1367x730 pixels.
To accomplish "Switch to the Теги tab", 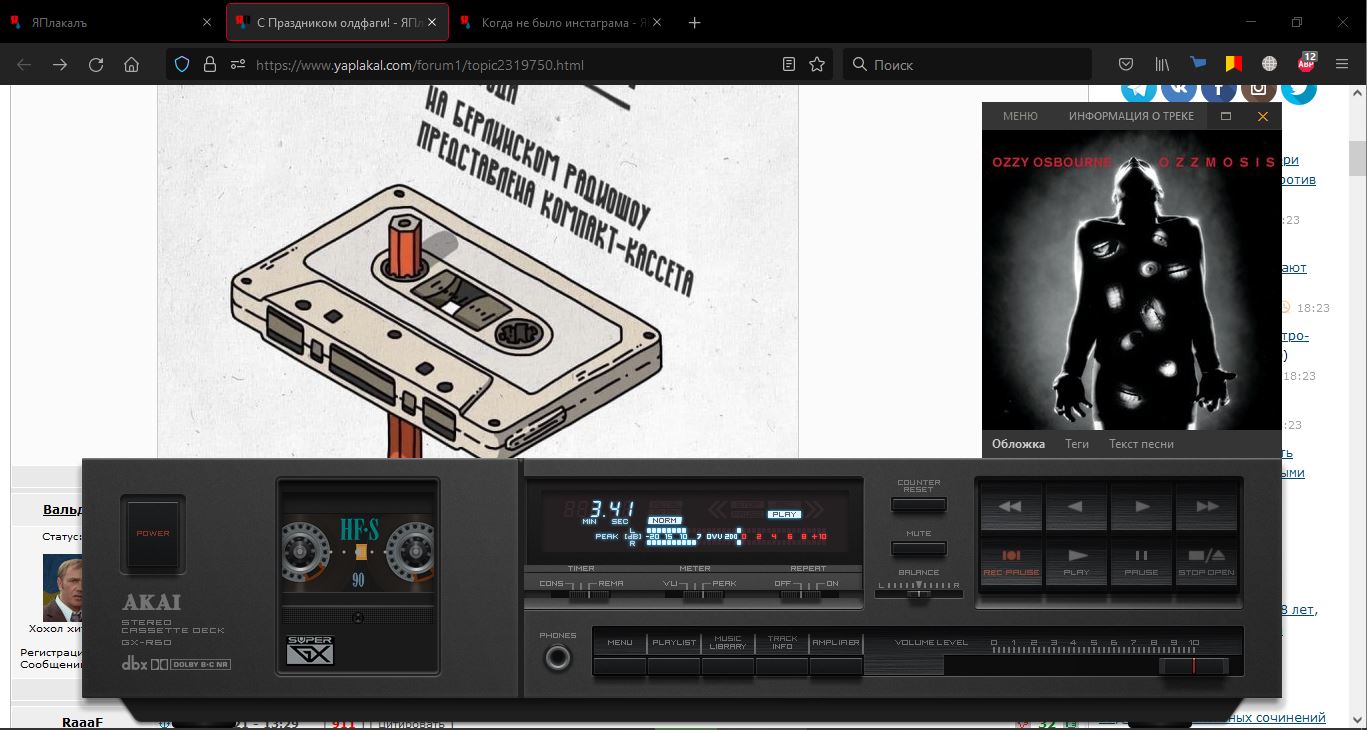I will click(x=1077, y=444).
